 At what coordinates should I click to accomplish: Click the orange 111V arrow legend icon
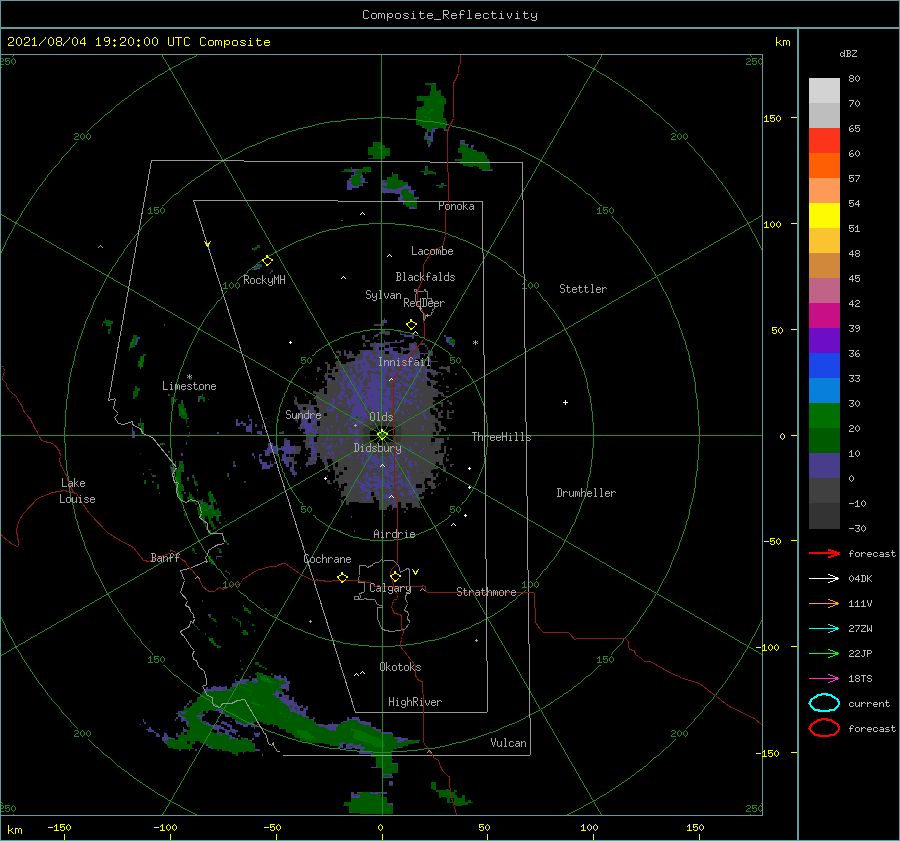(824, 603)
